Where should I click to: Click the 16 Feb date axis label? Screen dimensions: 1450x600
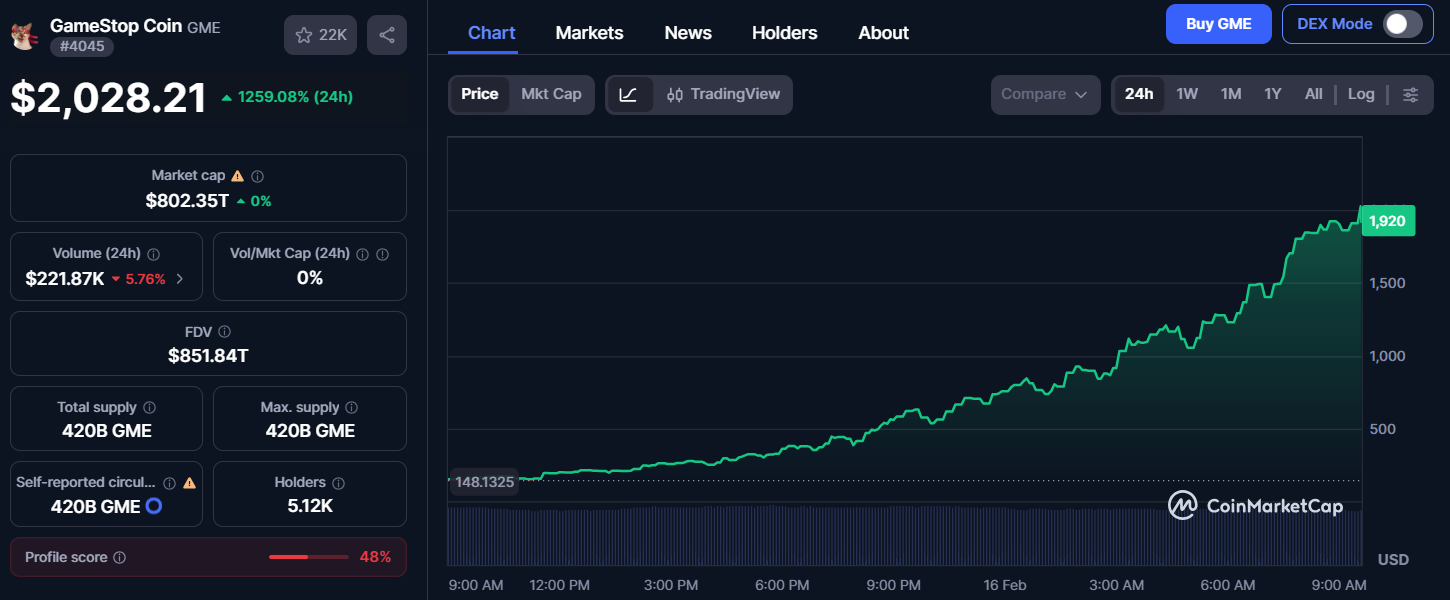[1005, 584]
